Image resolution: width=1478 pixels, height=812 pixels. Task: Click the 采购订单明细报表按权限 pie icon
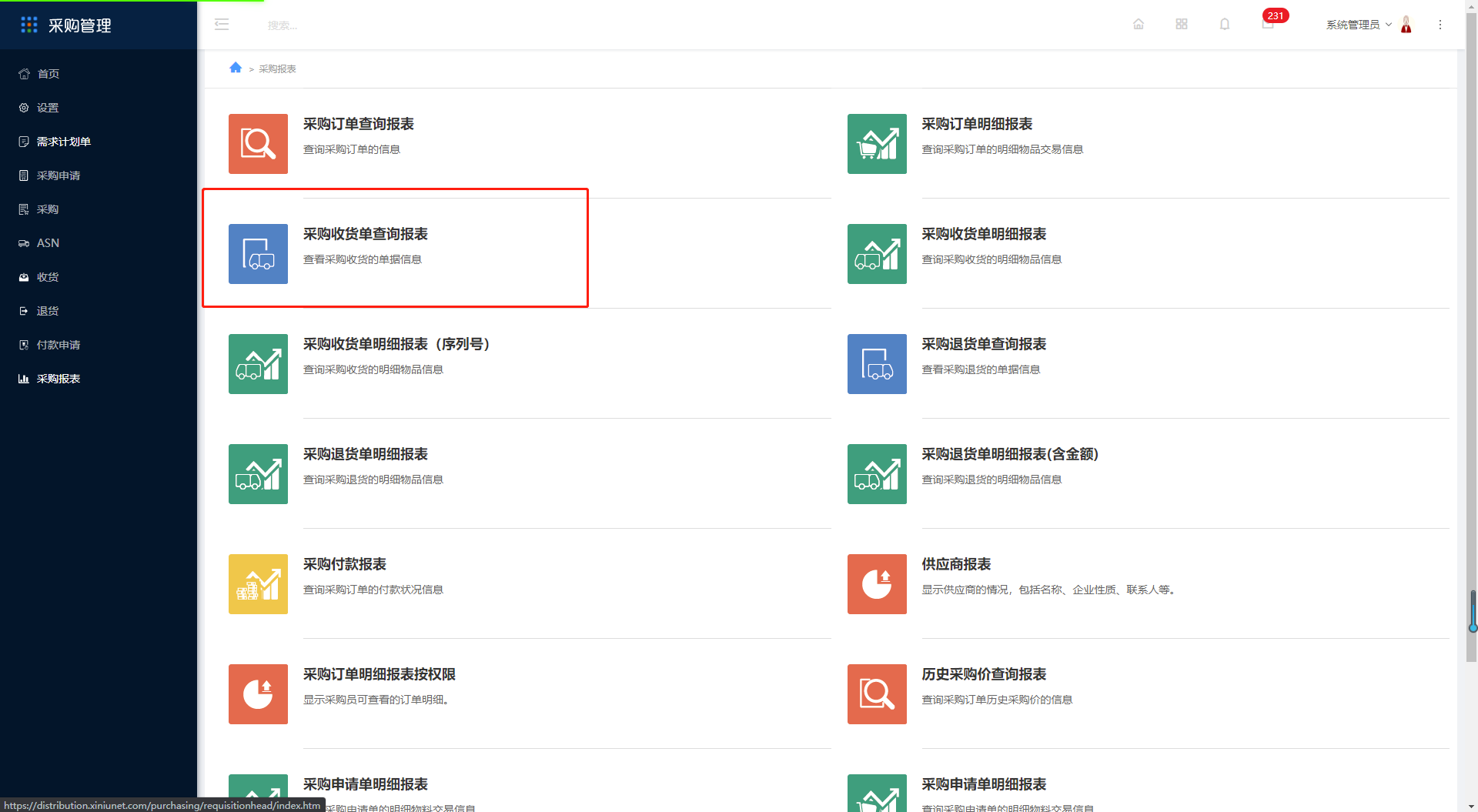tap(258, 694)
